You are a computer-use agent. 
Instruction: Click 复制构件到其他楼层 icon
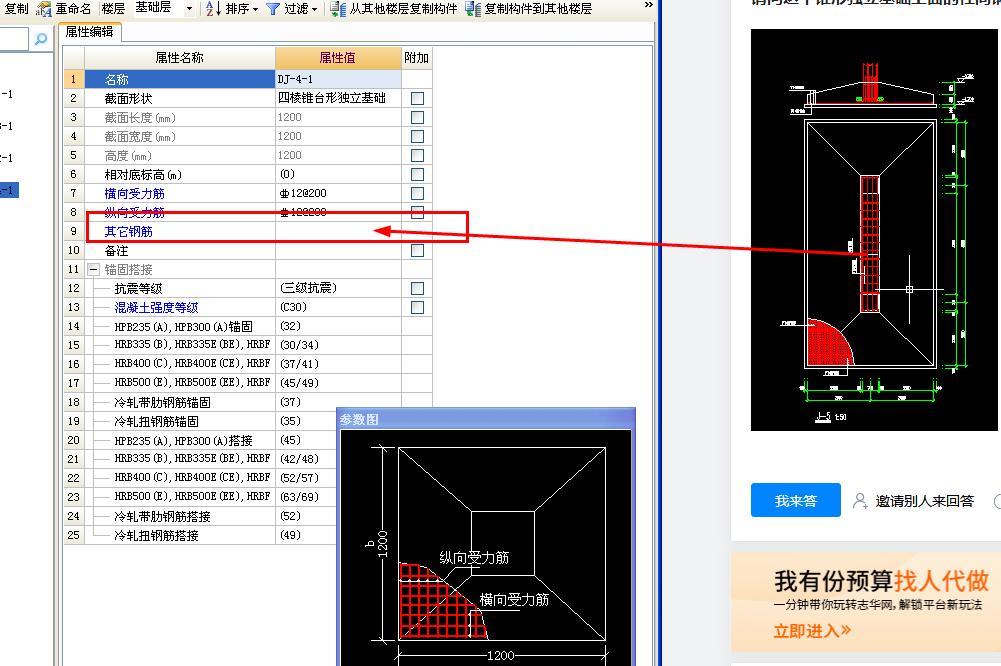click(x=475, y=10)
